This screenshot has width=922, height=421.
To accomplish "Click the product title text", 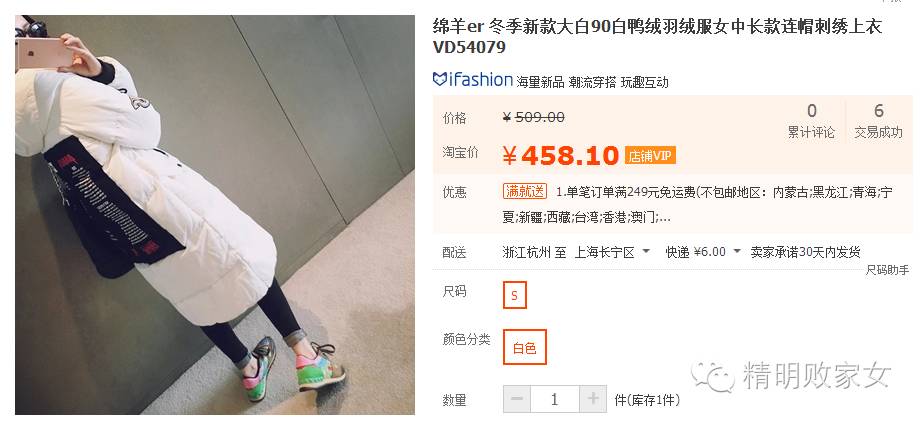I will click(x=657, y=36).
